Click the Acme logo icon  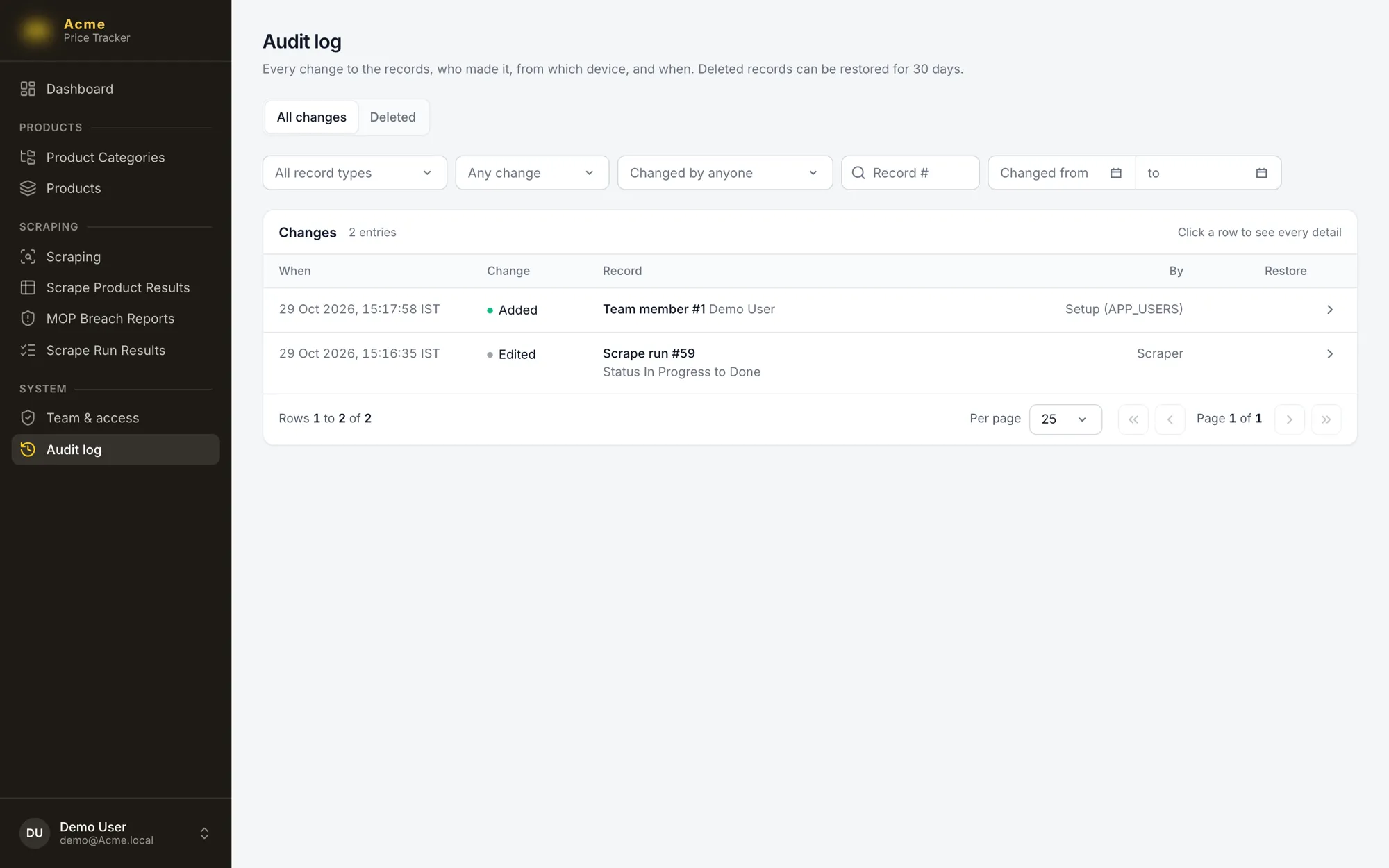(x=35, y=30)
